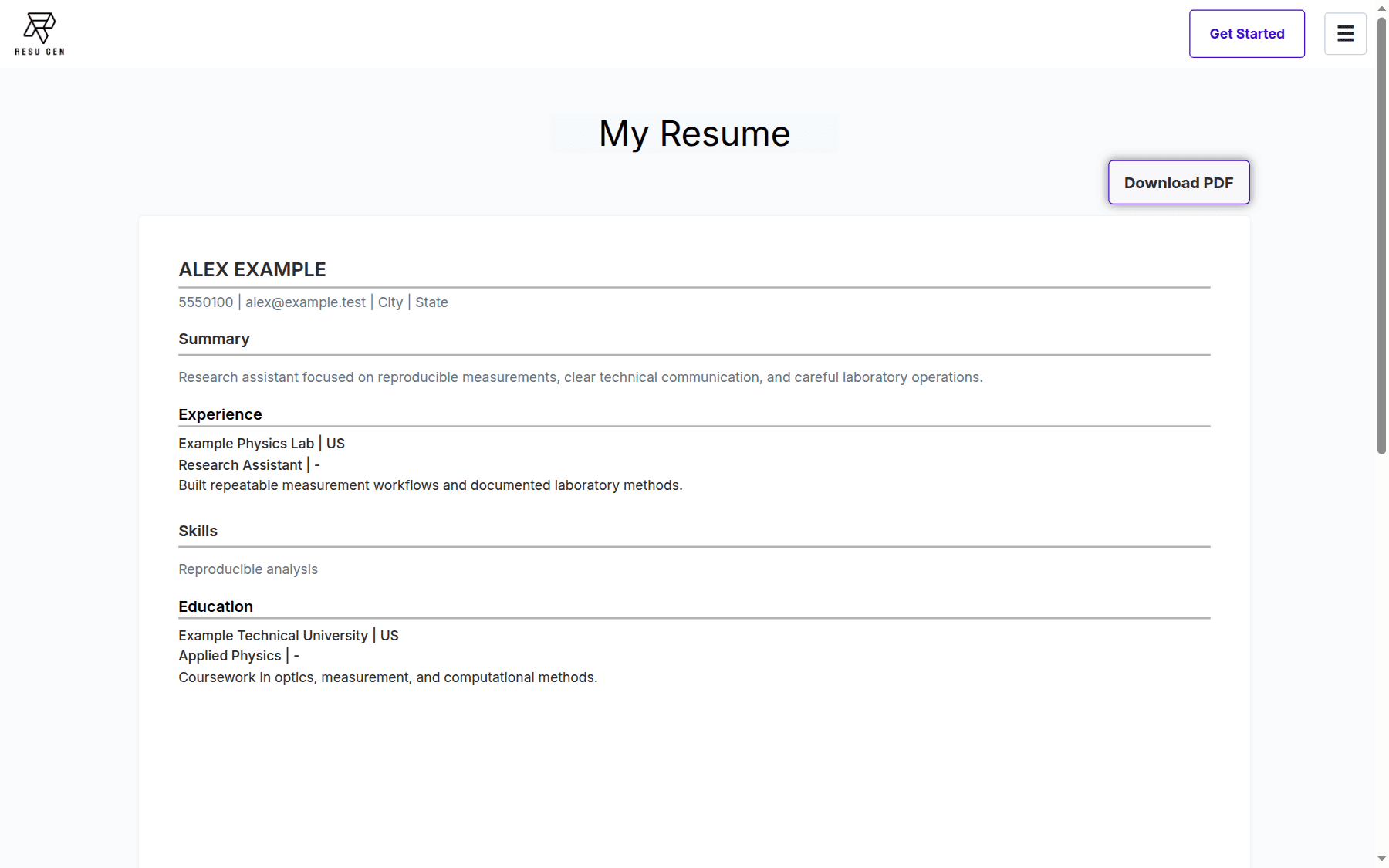
Task: Click the Reproducible analysis skill
Action: tap(248, 569)
